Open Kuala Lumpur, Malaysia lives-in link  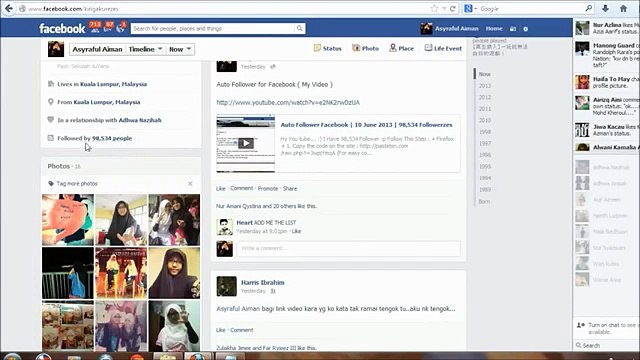113,84
